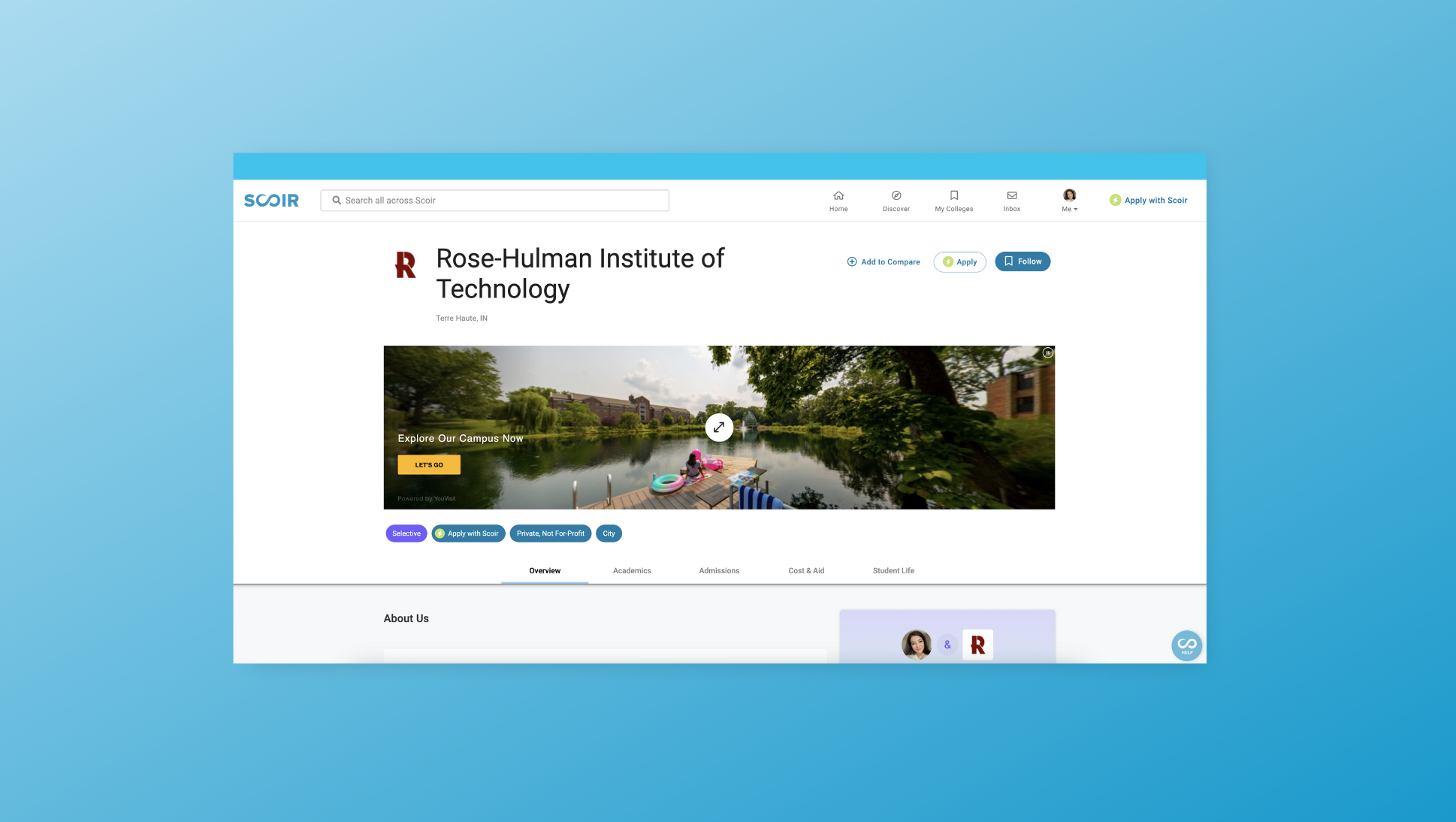Click the profile avatar in navigation
1456x822 pixels.
point(1069,195)
